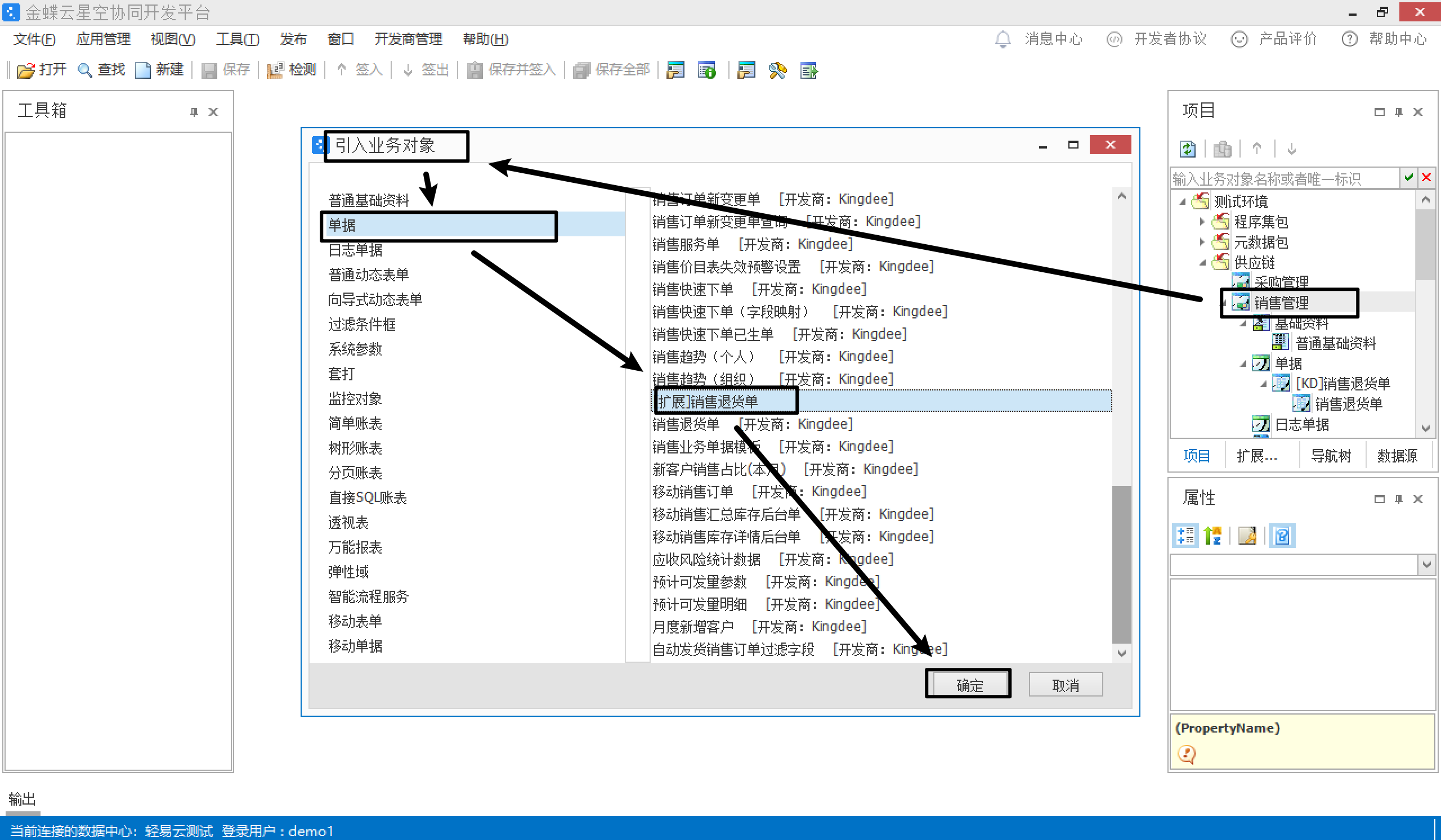Collapse the [KD]销售退货单 tree node
Image resolution: width=1441 pixels, height=840 pixels.
click(x=1263, y=384)
